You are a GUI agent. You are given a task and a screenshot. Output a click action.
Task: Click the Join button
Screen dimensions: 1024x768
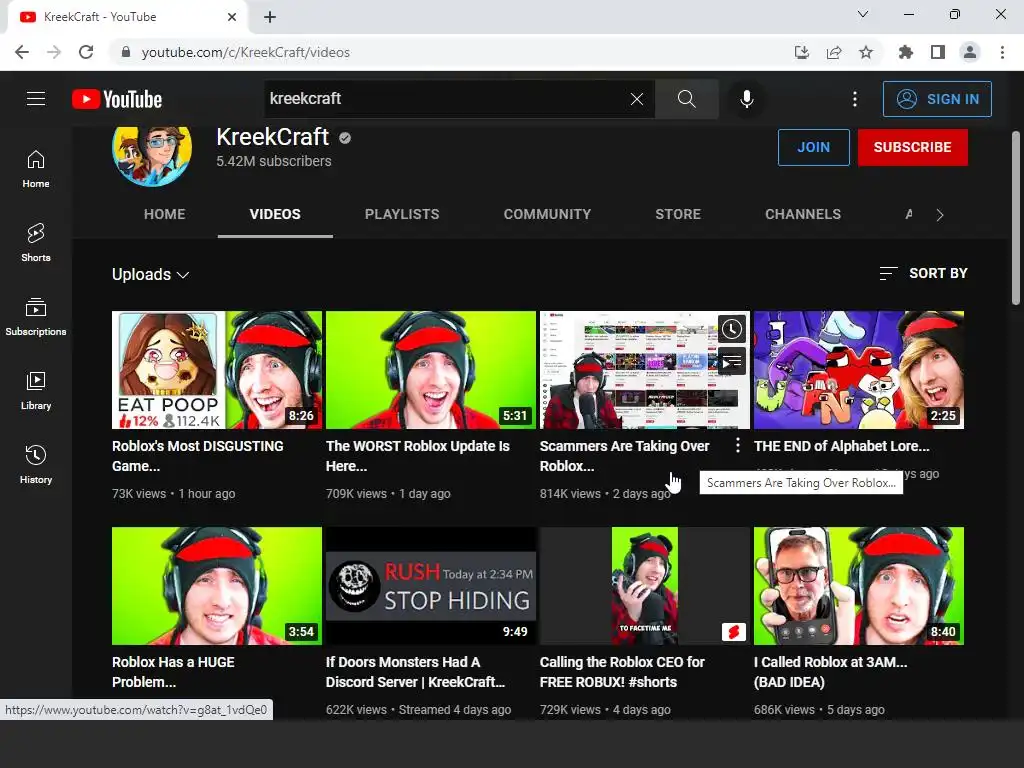tap(813, 147)
